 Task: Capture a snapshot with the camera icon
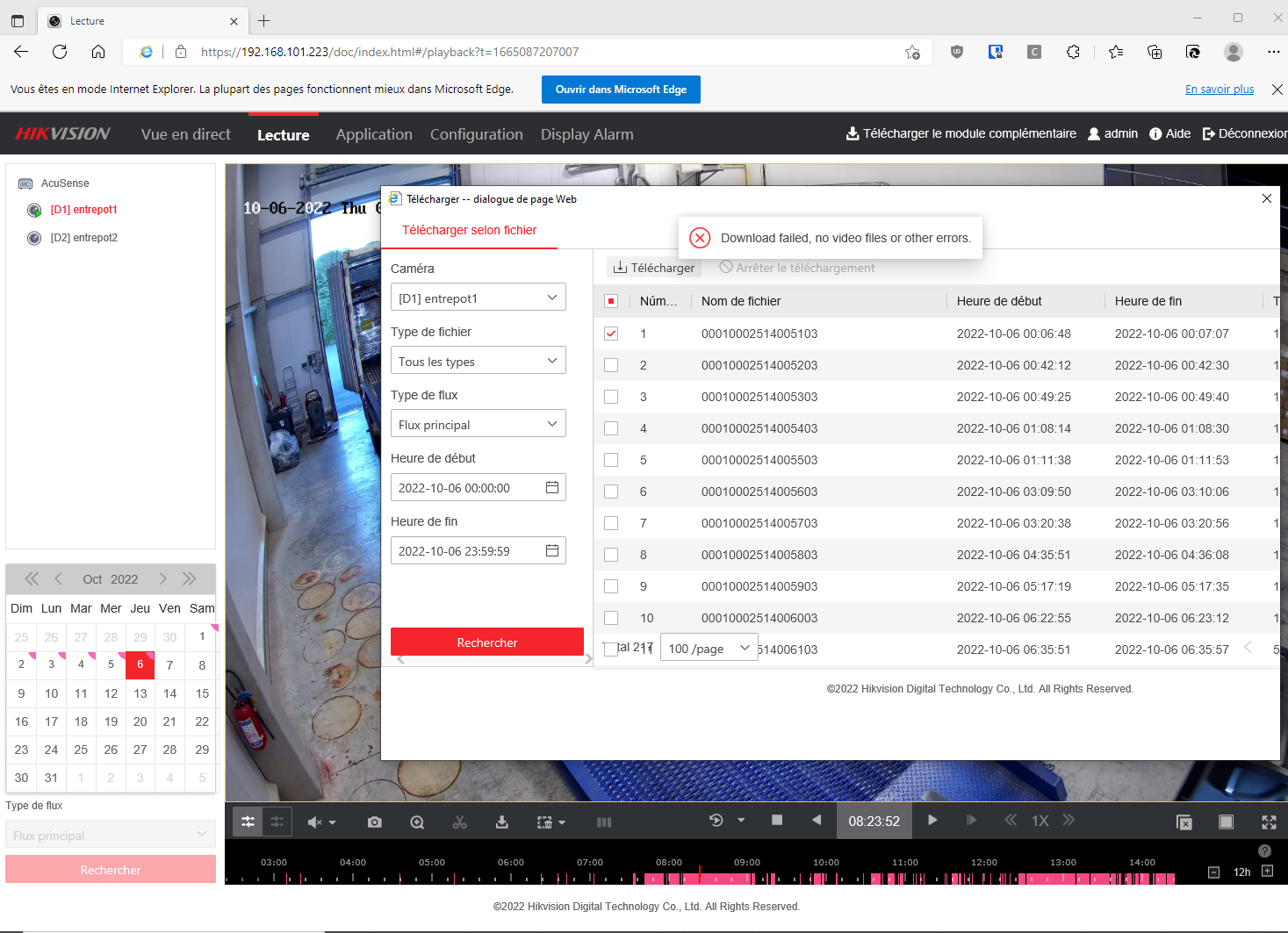pos(375,822)
